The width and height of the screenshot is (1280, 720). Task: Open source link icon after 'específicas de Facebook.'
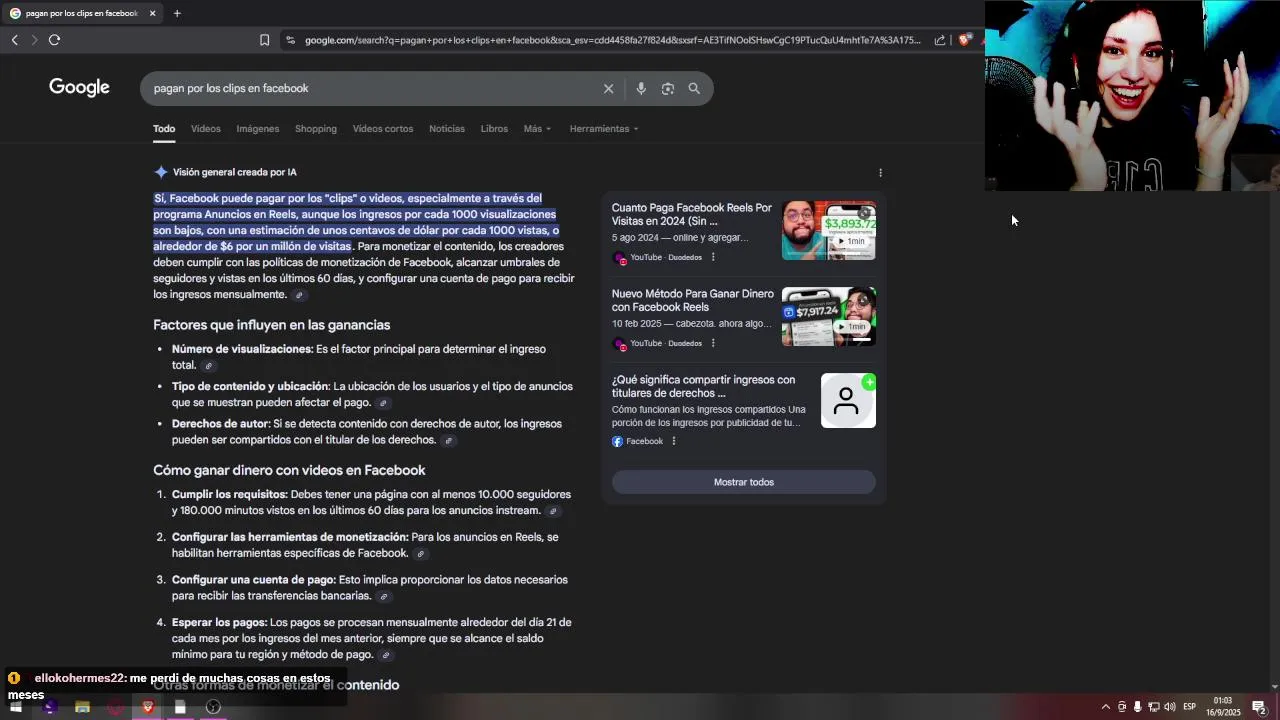click(x=421, y=554)
